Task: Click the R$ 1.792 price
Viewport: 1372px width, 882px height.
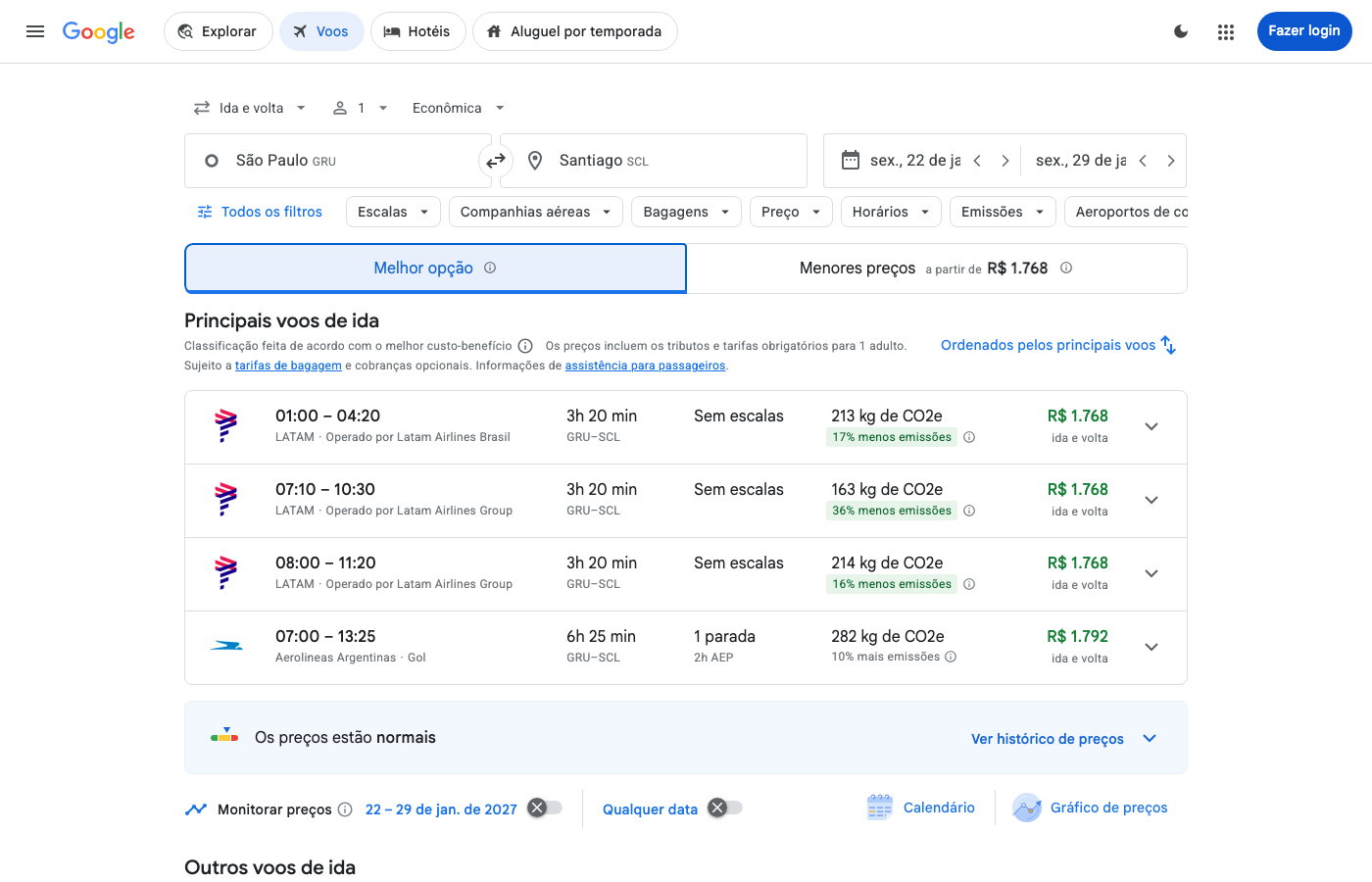Action: coord(1077,636)
